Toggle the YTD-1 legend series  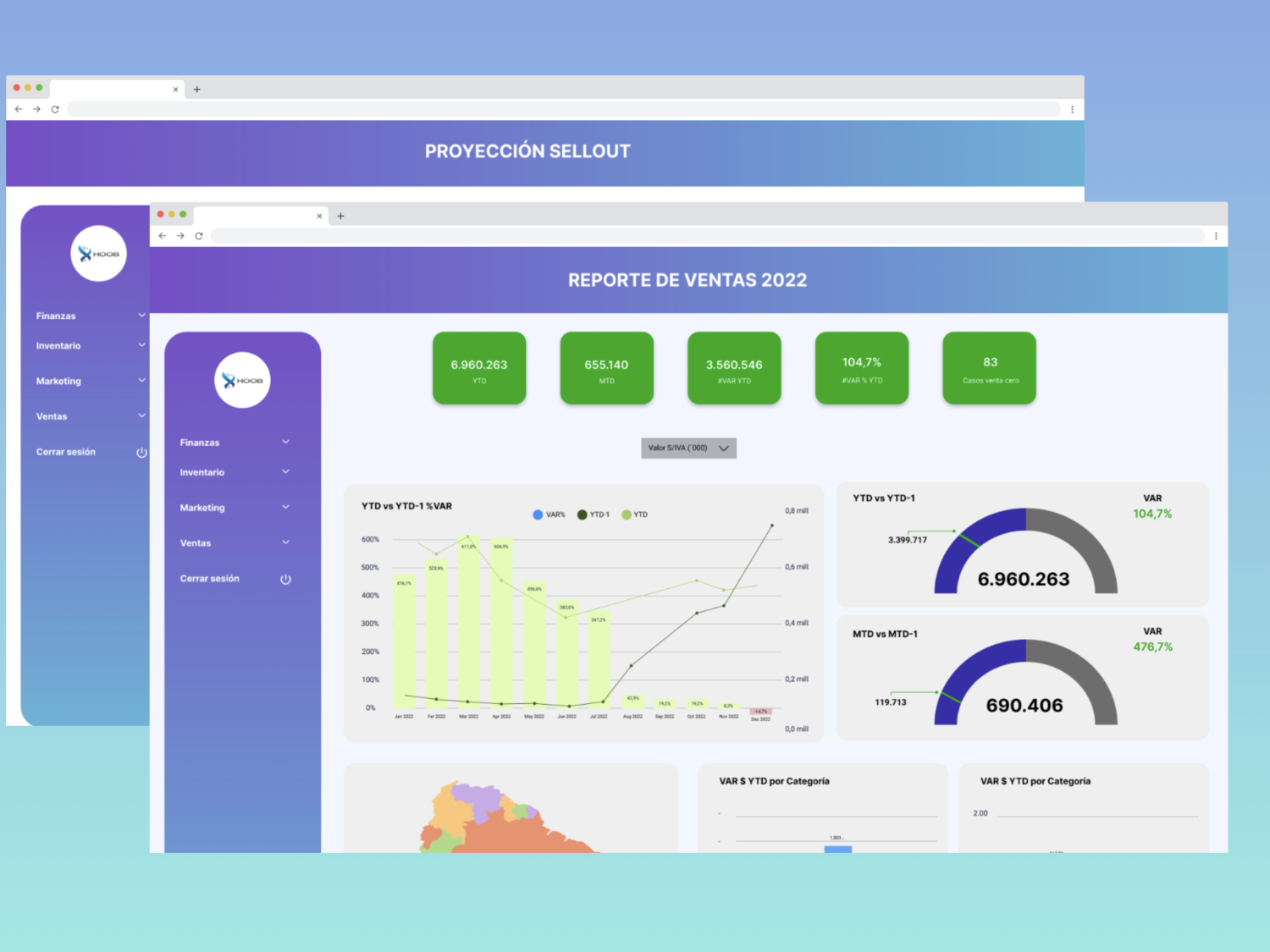pyautogui.click(x=594, y=515)
